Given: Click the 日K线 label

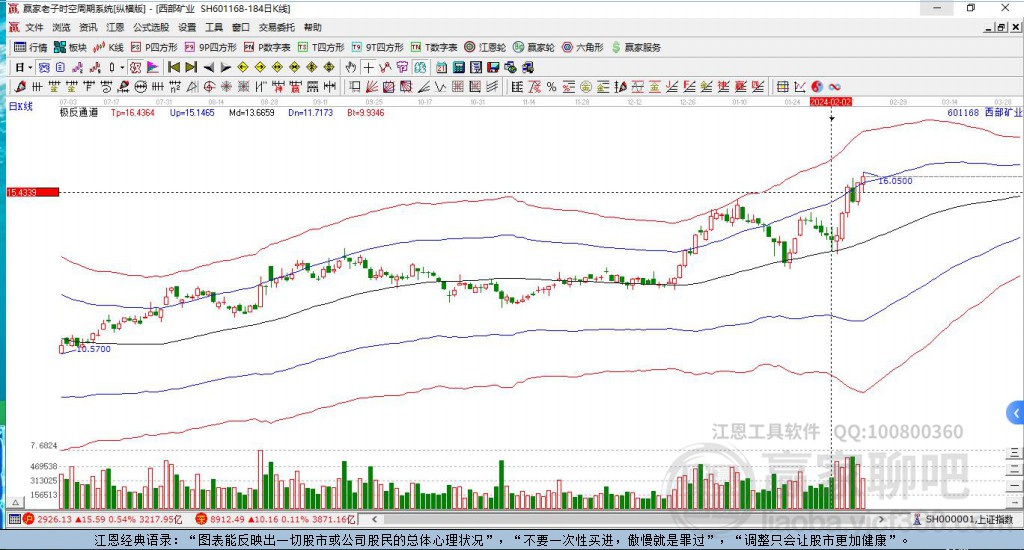Looking at the screenshot, I should pos(20,106).
